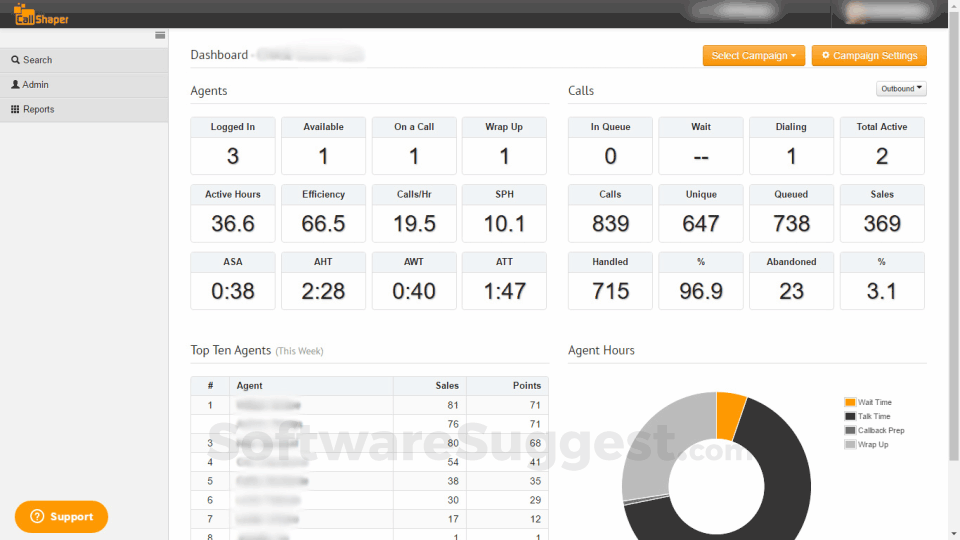Collapse sidebar using the hamburger icon
Screen dimensions: 960x540
coord(160,36)
